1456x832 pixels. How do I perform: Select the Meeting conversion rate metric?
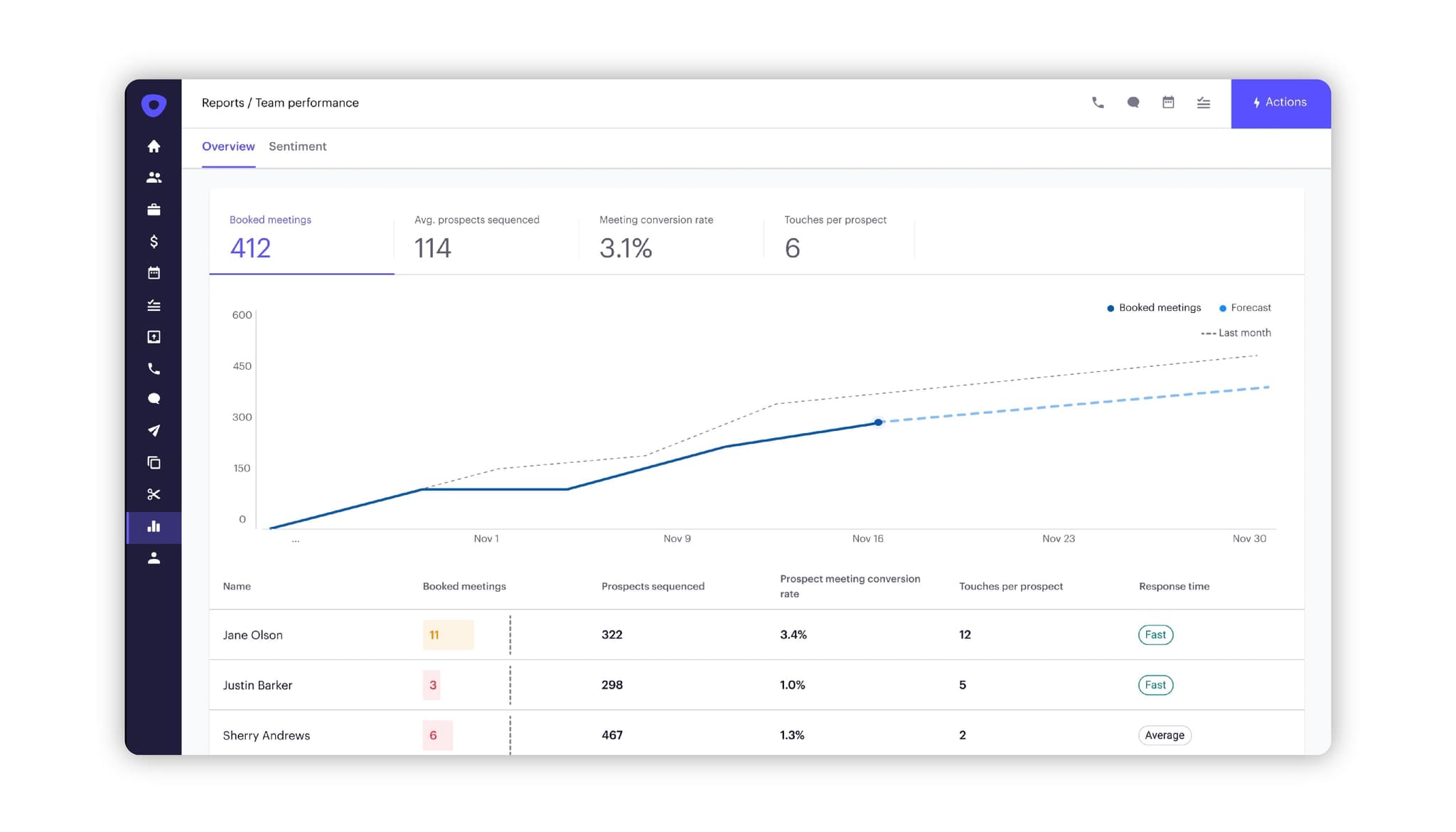(655, 238)
